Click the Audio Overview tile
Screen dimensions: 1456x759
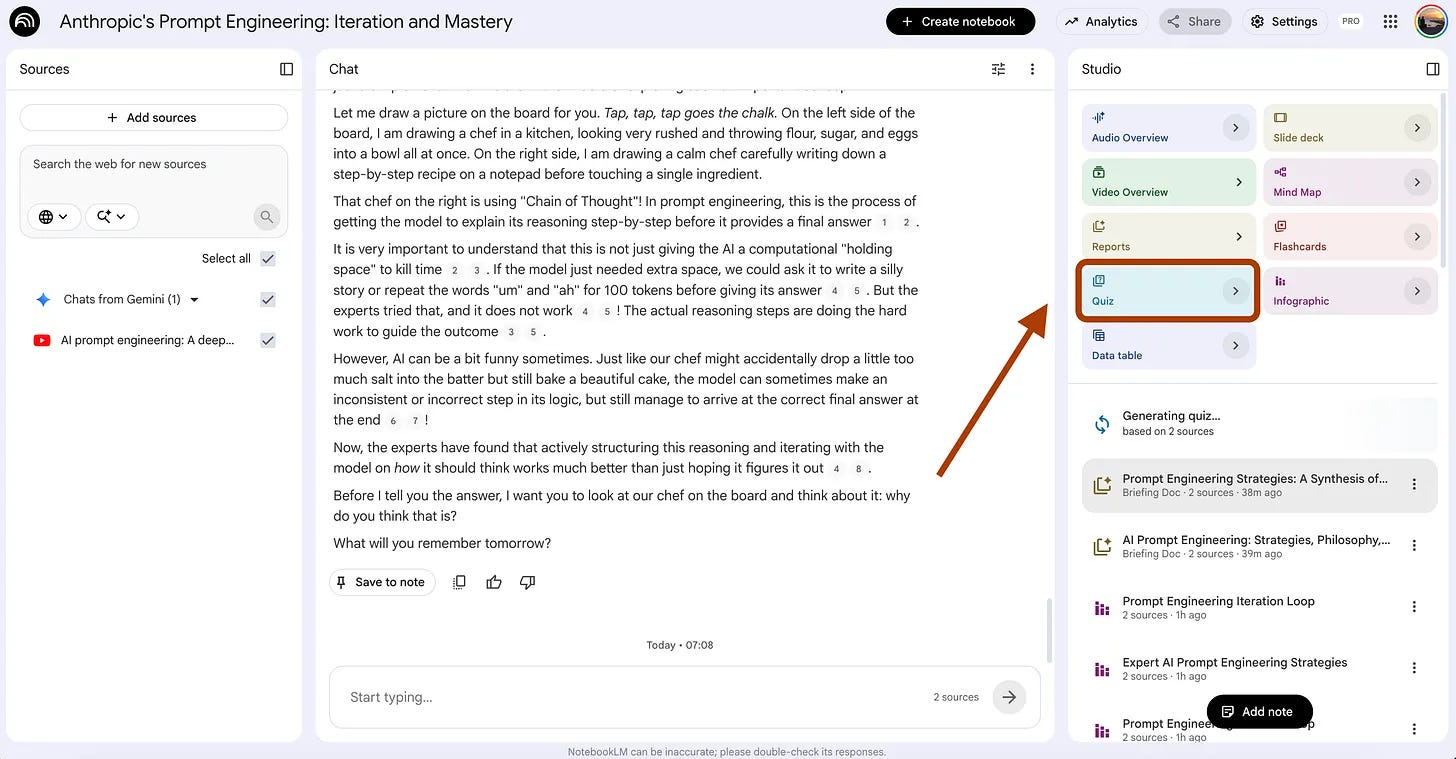pos(1168,127)
